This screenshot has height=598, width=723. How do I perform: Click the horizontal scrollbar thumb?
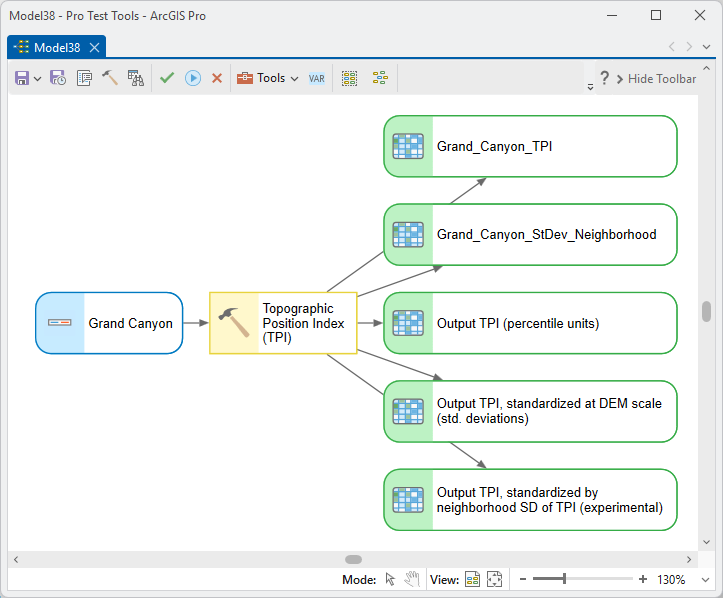click(x=354, y=559)
